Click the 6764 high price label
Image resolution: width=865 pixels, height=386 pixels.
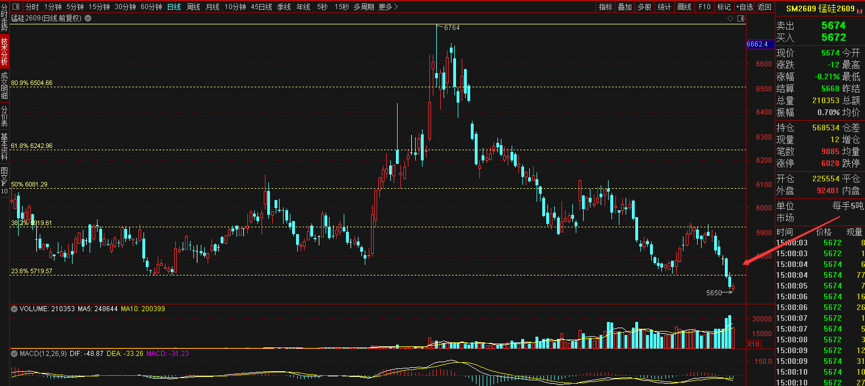pyautogui.click(x=451, y=27)
